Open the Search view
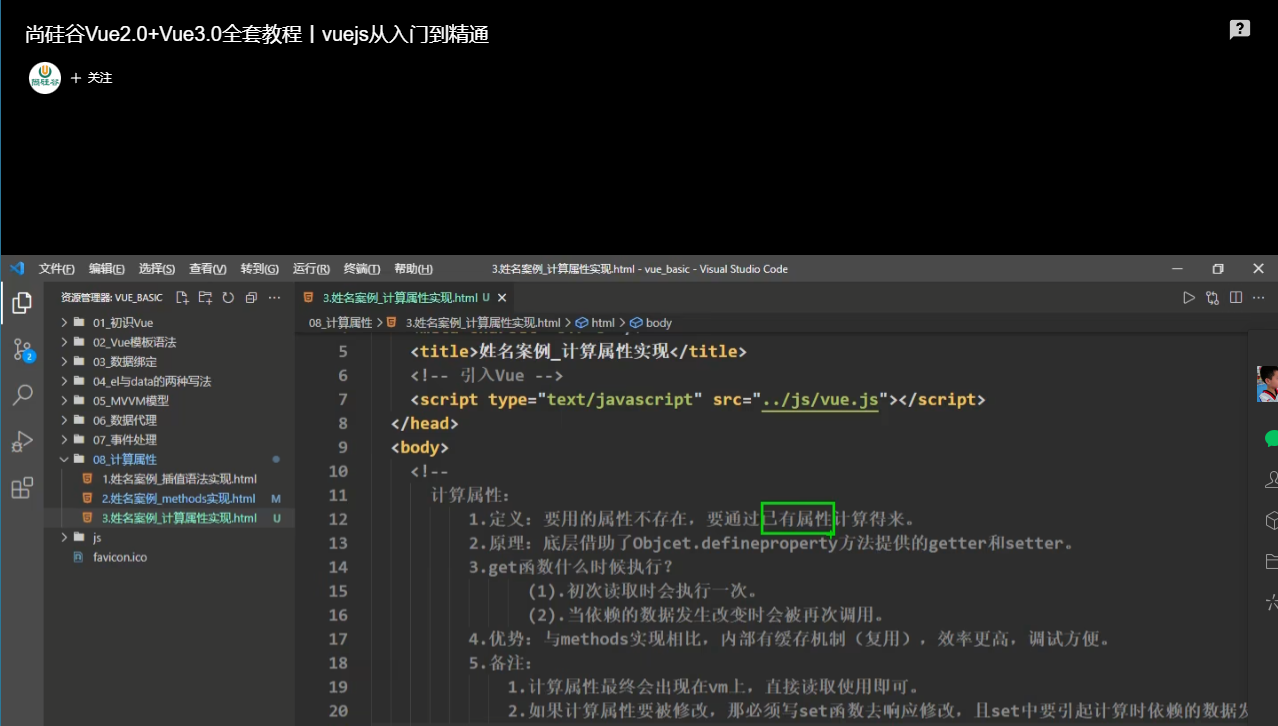 pyautogui.click(x=21, y=395)
